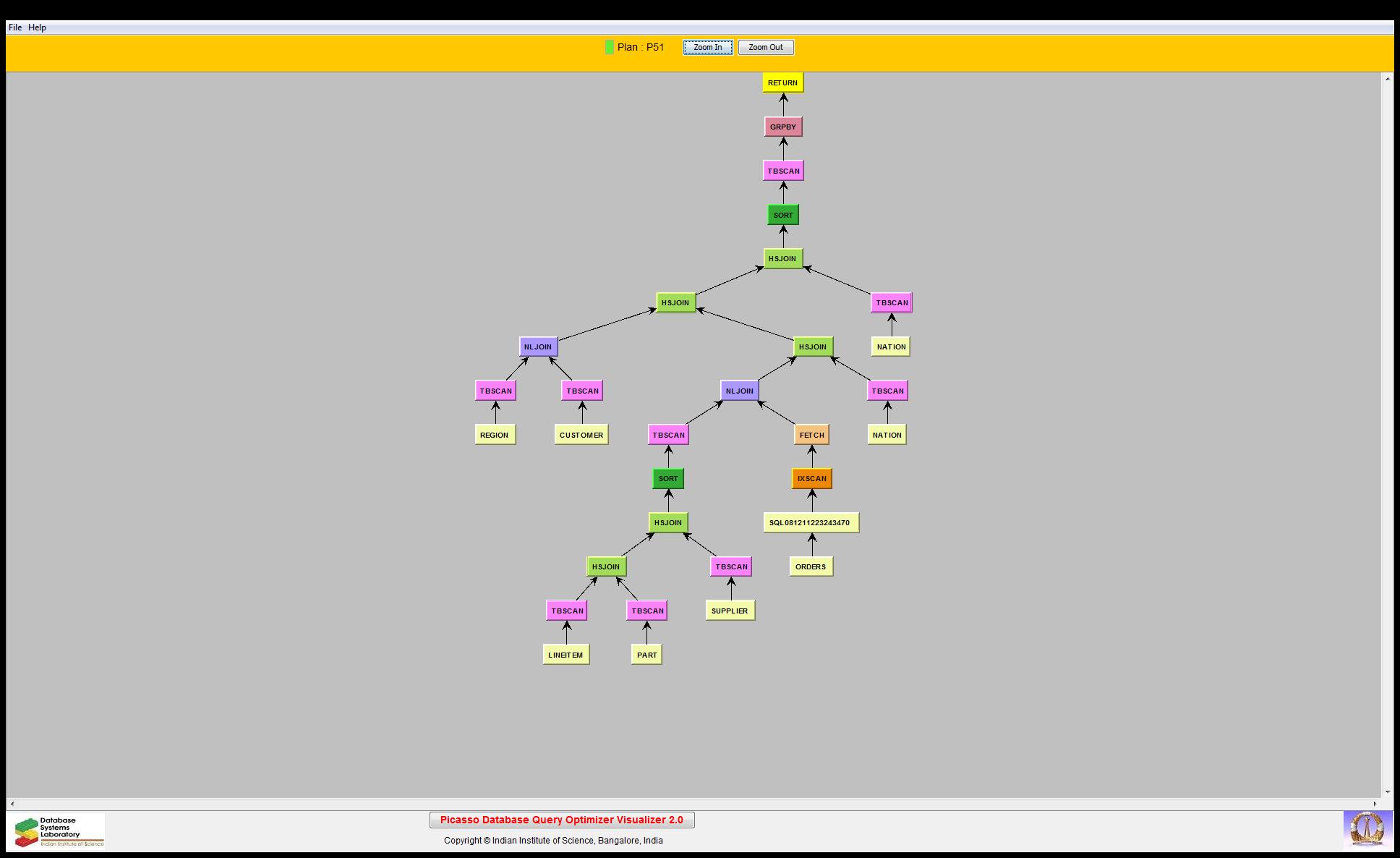Click the green plan P51 color swatch
Screen dimensions: 1400x858
(x=609, y=48)
